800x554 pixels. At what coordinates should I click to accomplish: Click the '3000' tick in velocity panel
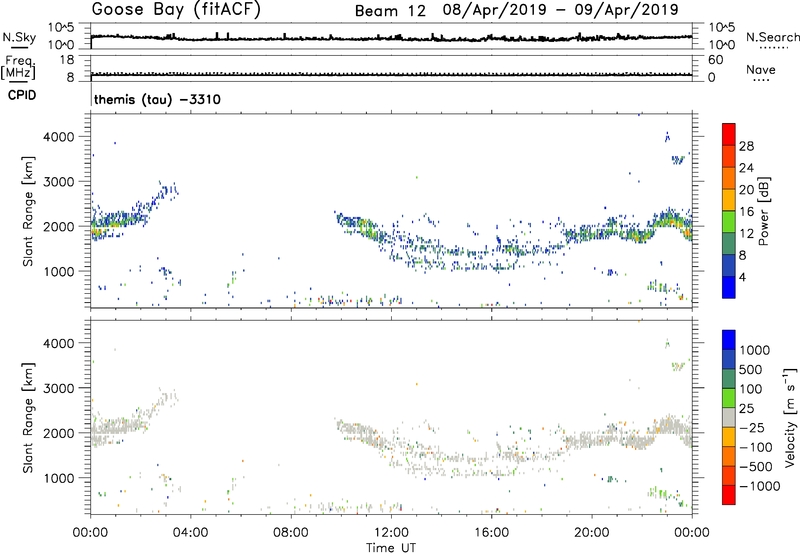(58, 388)
